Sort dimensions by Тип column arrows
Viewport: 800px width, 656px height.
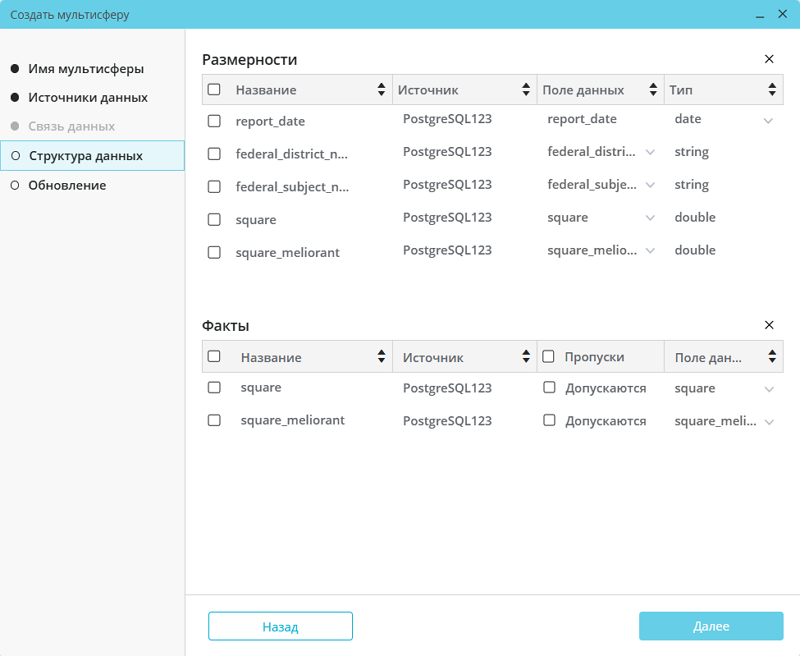(772, 90)
